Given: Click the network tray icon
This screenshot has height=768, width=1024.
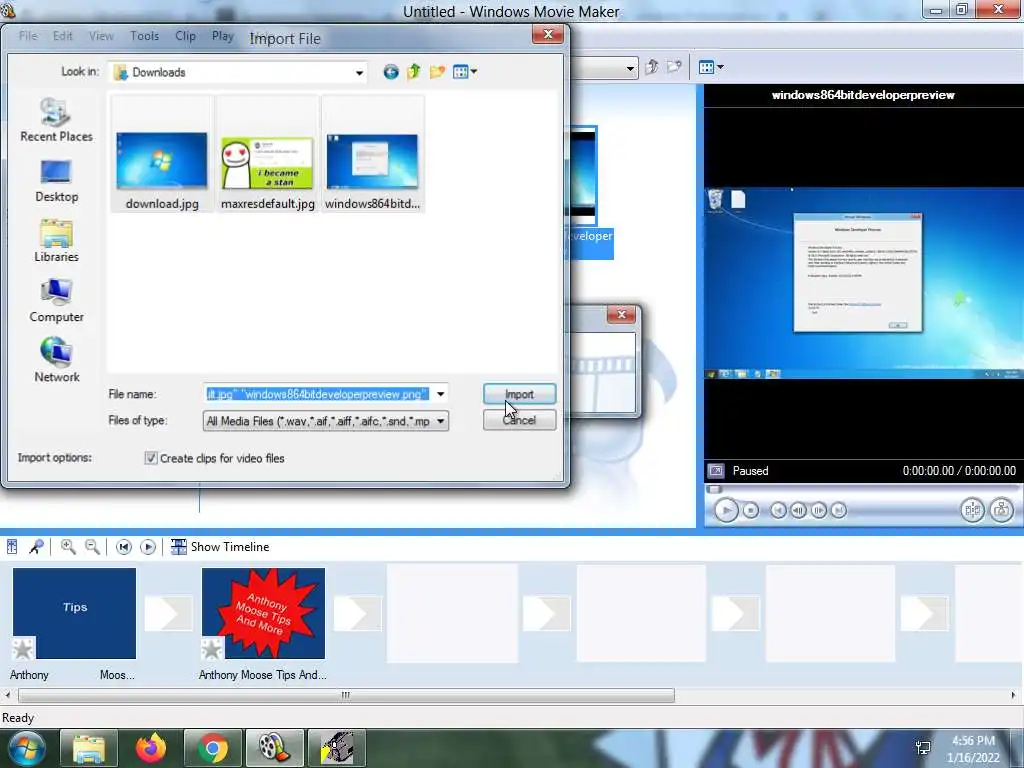Looking at the screenshot, I should [923, 748].
